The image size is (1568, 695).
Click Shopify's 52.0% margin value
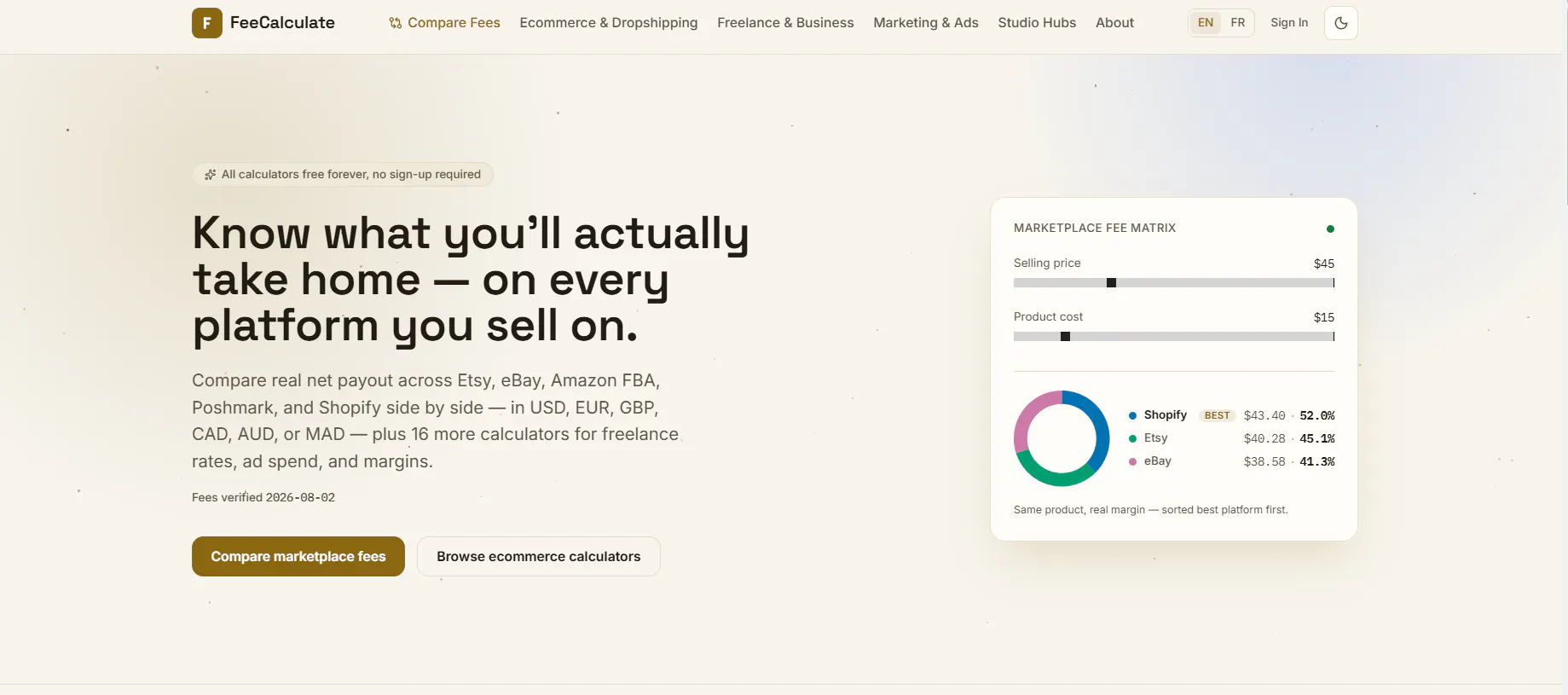(x=1317, y=415)
